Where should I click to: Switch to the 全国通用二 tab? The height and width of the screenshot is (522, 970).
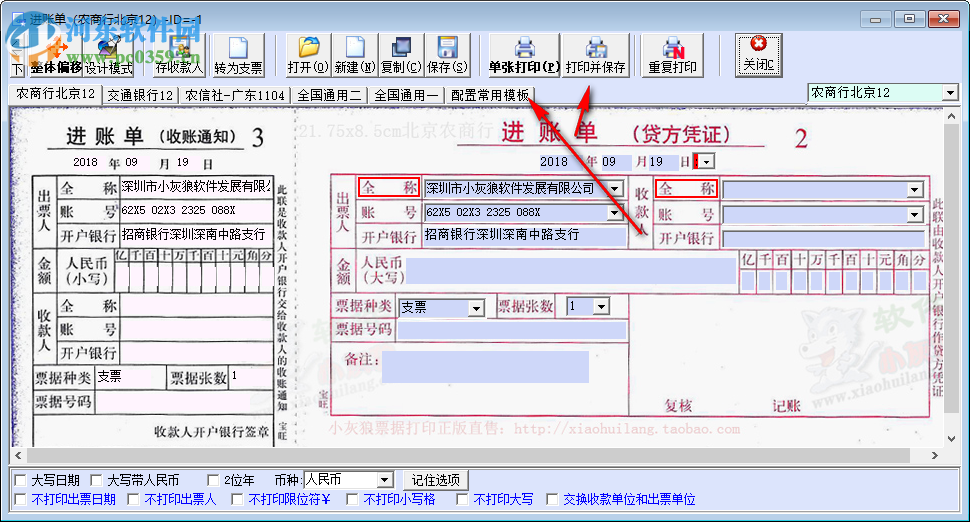pos(329,95)
